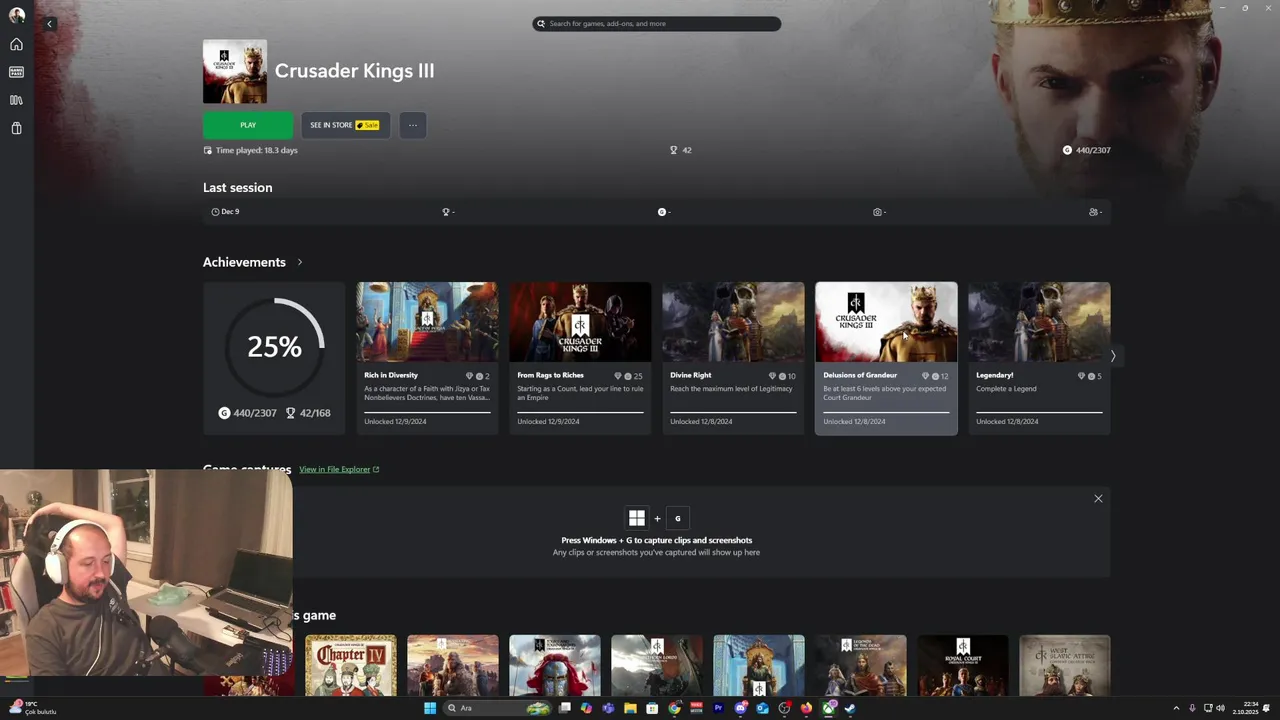Click the back arrow button

point(49,24)
